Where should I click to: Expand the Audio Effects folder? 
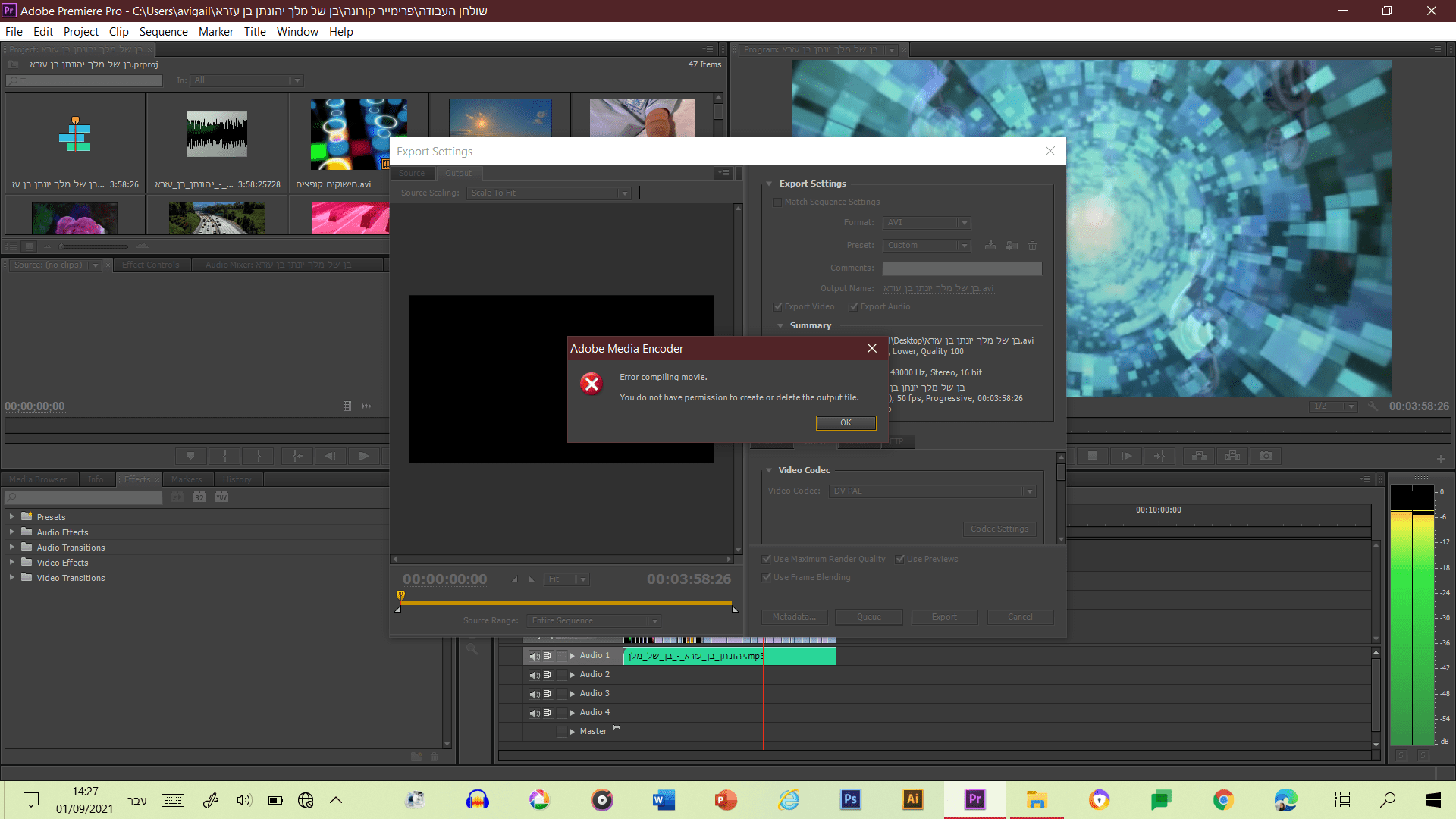[x=11, y=532]
